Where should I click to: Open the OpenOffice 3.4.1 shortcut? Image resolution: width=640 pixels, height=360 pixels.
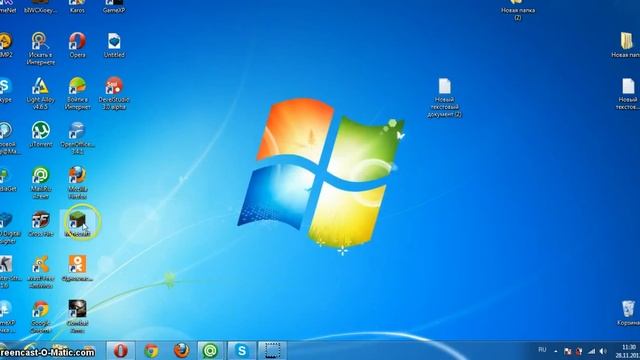77,138
